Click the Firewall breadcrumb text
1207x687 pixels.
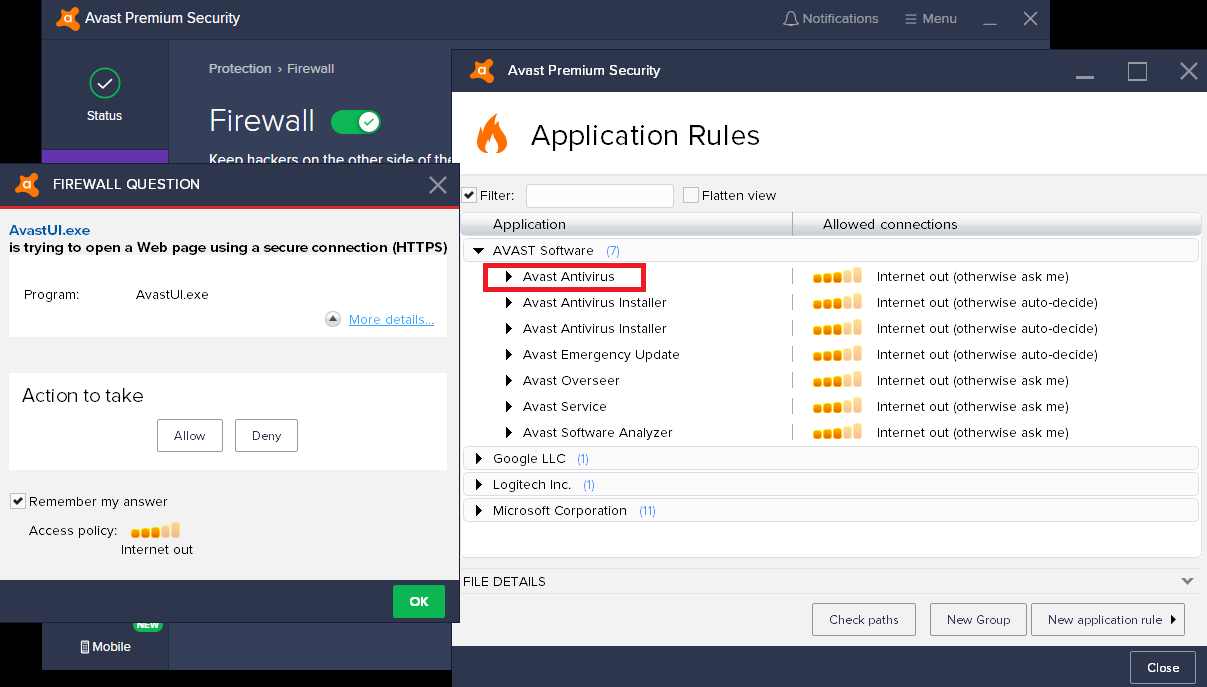pos(311,69)
